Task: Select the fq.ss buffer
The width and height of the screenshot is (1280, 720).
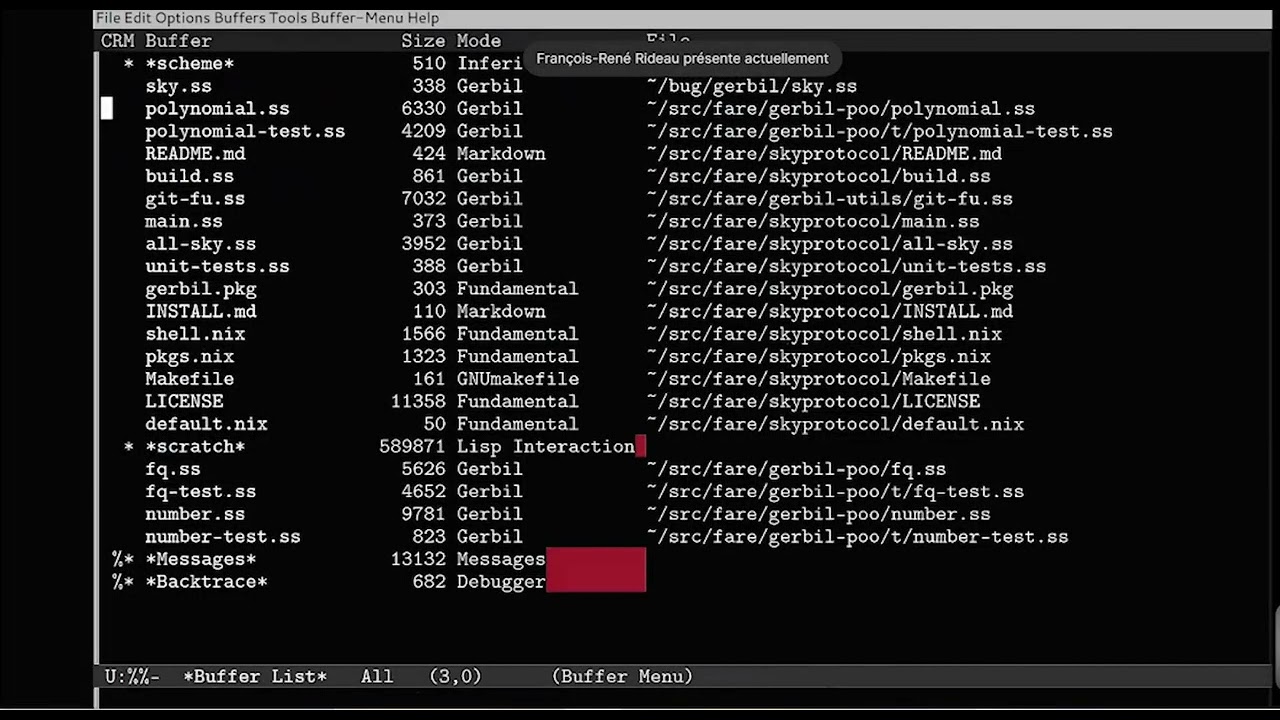Action: pos(173,469)
